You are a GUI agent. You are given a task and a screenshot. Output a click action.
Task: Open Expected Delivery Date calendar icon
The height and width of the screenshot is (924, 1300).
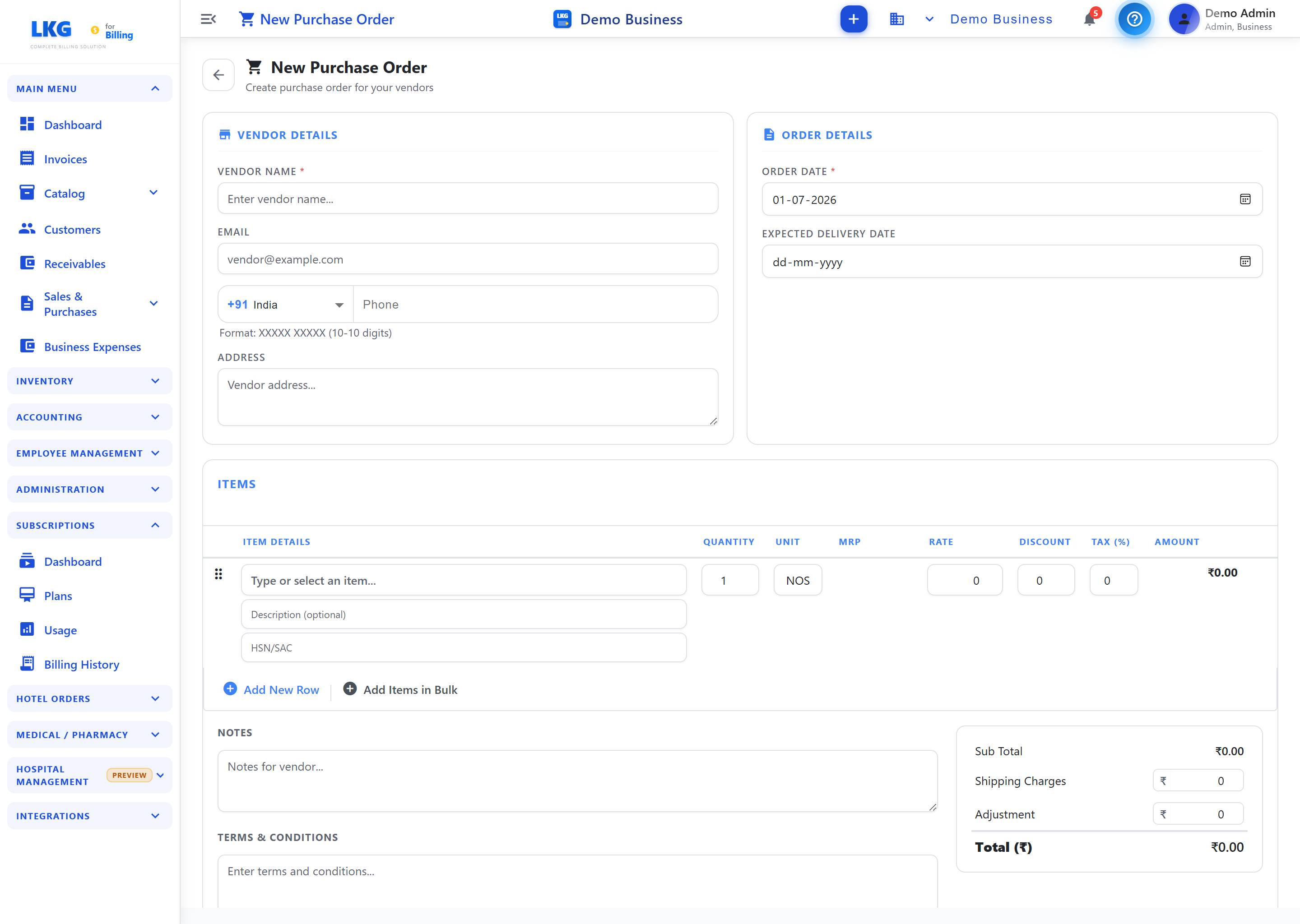[1245, 262]
